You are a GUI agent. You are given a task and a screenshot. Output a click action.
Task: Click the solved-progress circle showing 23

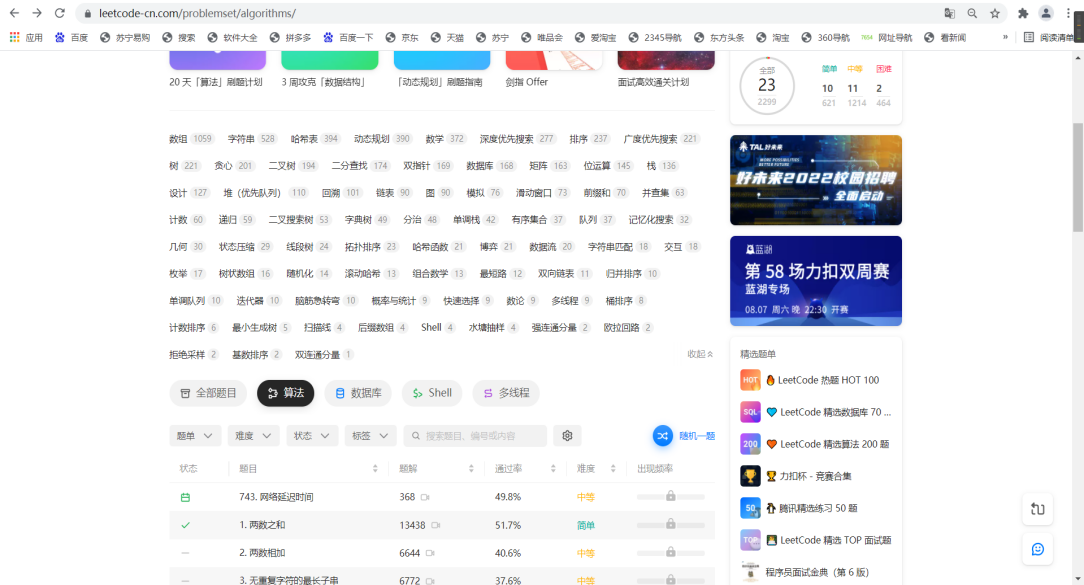click(x=767, y=86)
